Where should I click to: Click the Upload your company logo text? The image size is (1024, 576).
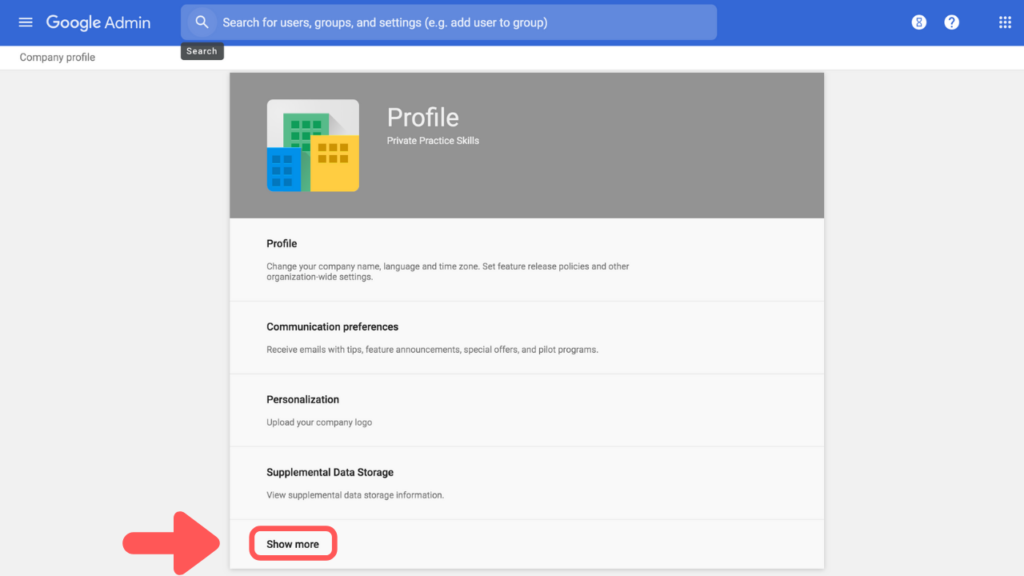tap(317, 421)
